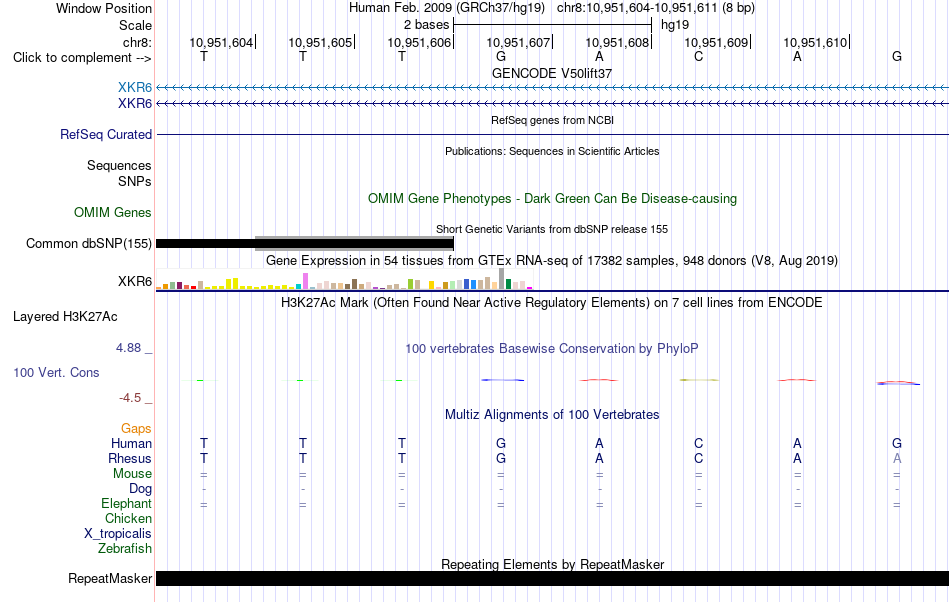Open the GTEx Gene Expression track title
Image resolution: width=950 pixels, height=602 pixels.
[552, 260]
